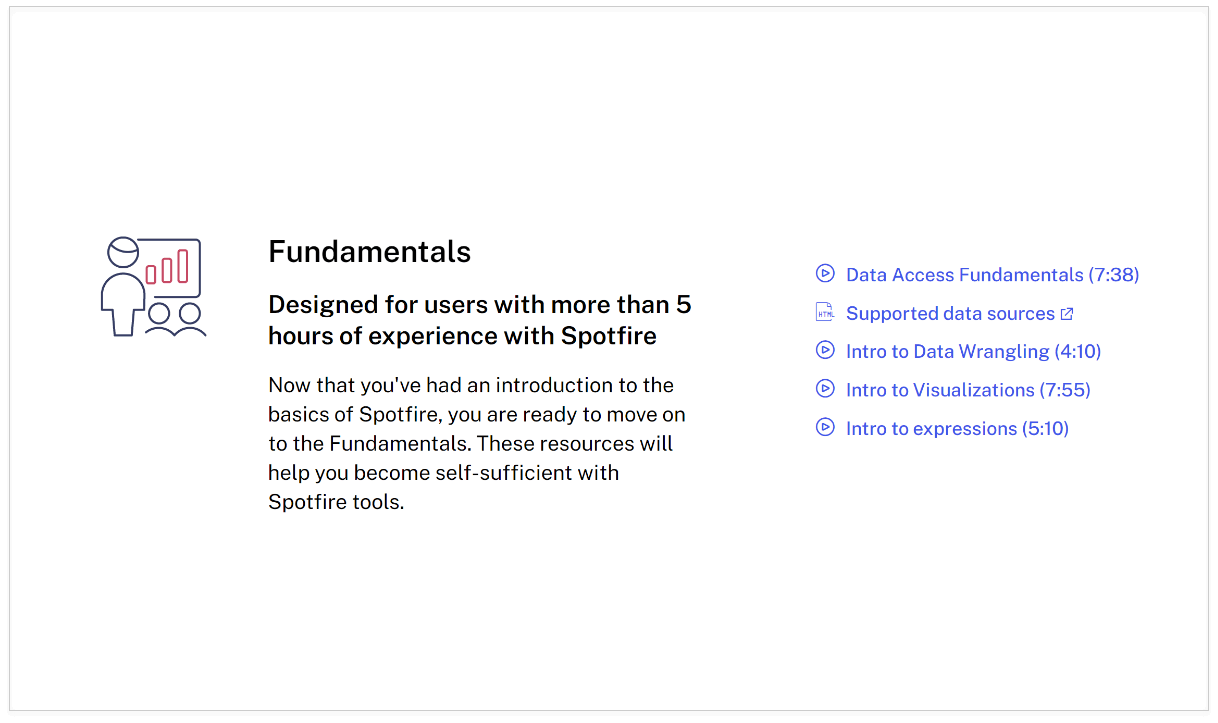Click the HTML file icon beside Supported data sources
This screenshot has width=1218, height=723.
pyautogui.click(x=825, y=312)
